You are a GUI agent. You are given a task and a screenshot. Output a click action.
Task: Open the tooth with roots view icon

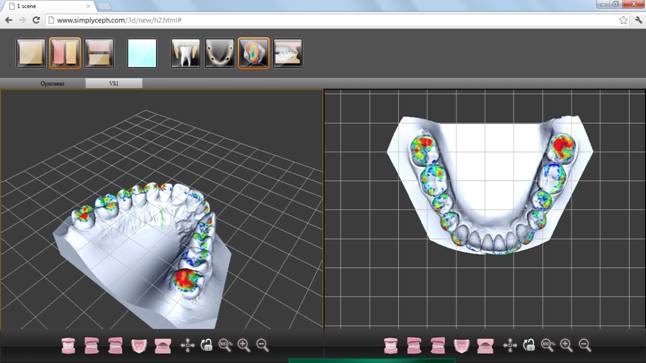(185, 53)
